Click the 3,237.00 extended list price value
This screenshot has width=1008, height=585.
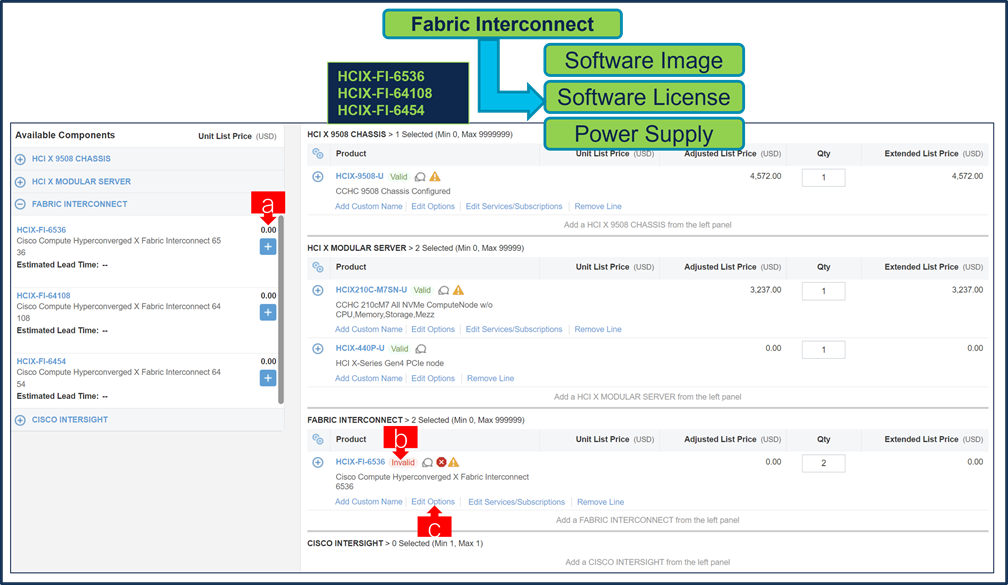coord(967,290)
